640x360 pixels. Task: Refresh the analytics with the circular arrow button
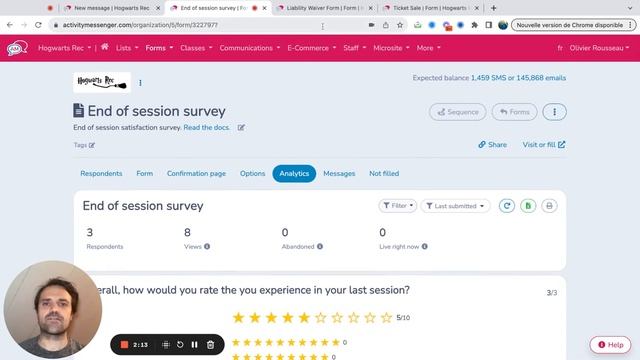507,206
